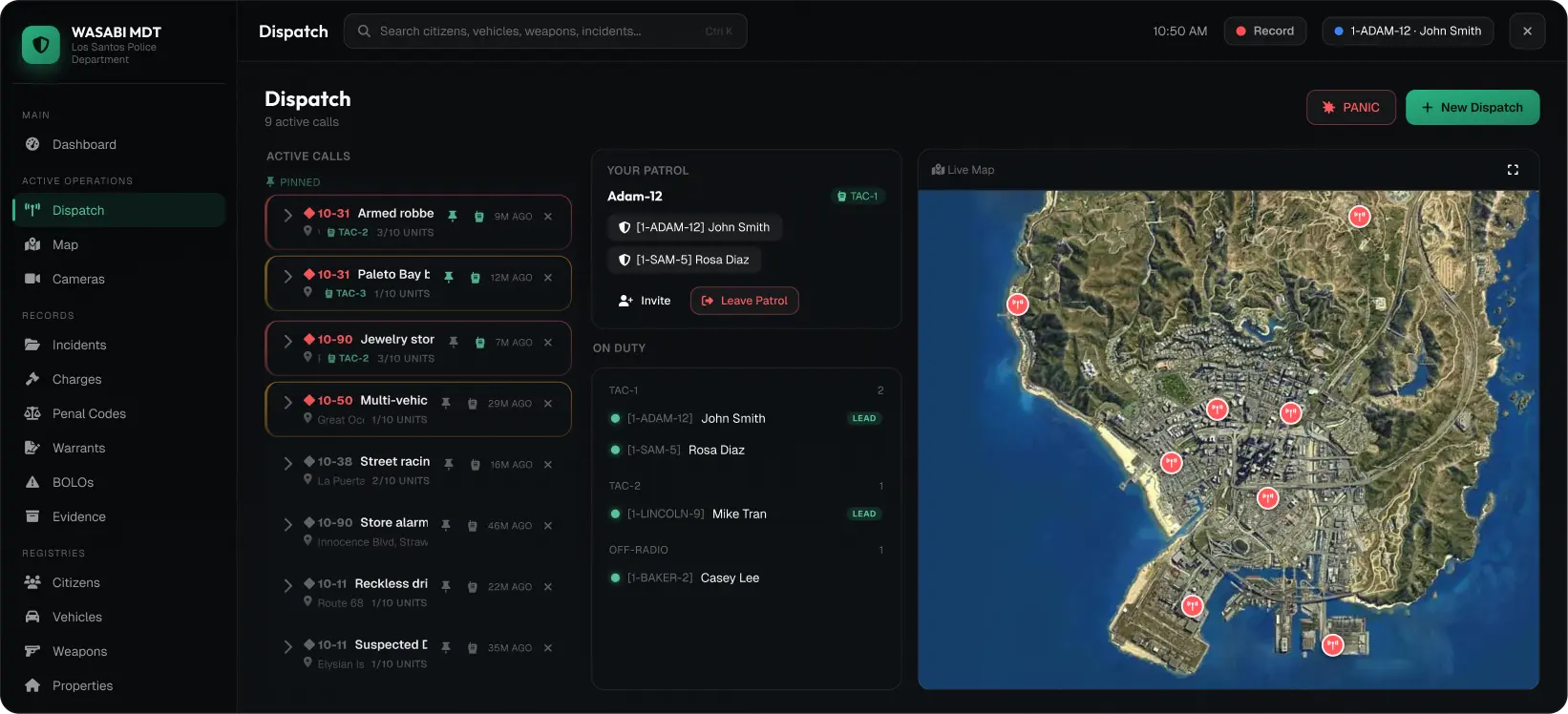The width and height of the screenshot is (1568, 714).
Task: Click the Live Map header label
Action: click(x=964, y=170)
